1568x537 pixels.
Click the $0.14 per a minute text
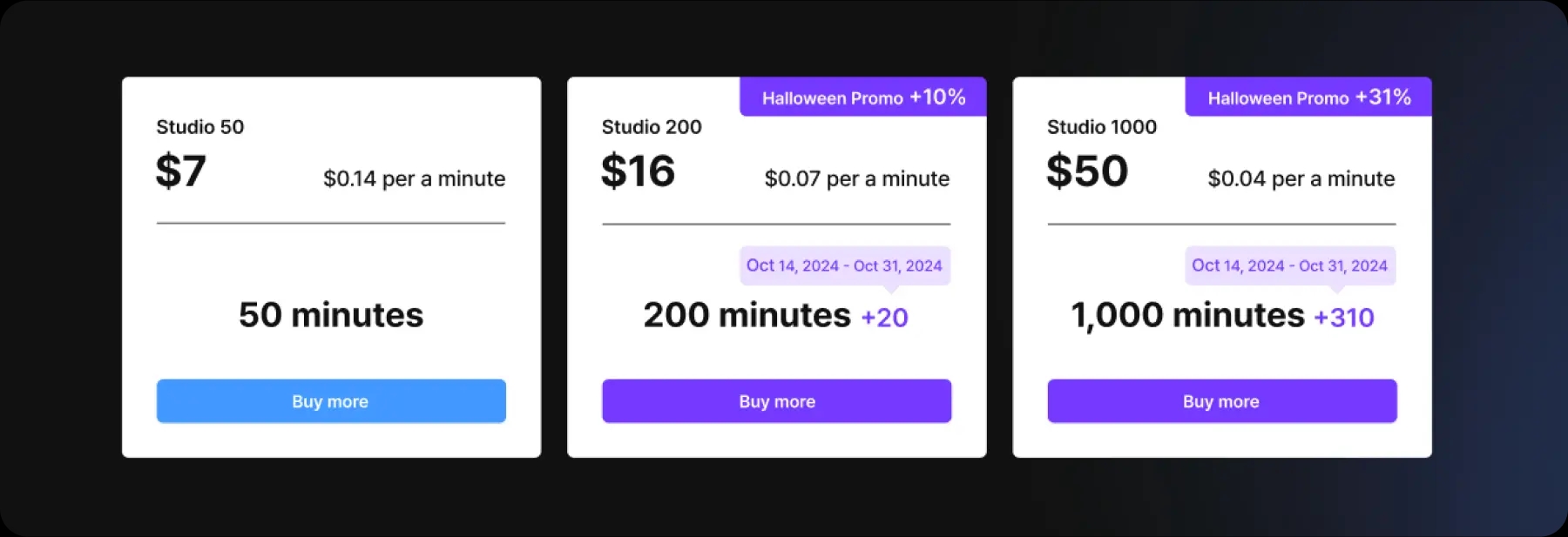coord(415,179)
